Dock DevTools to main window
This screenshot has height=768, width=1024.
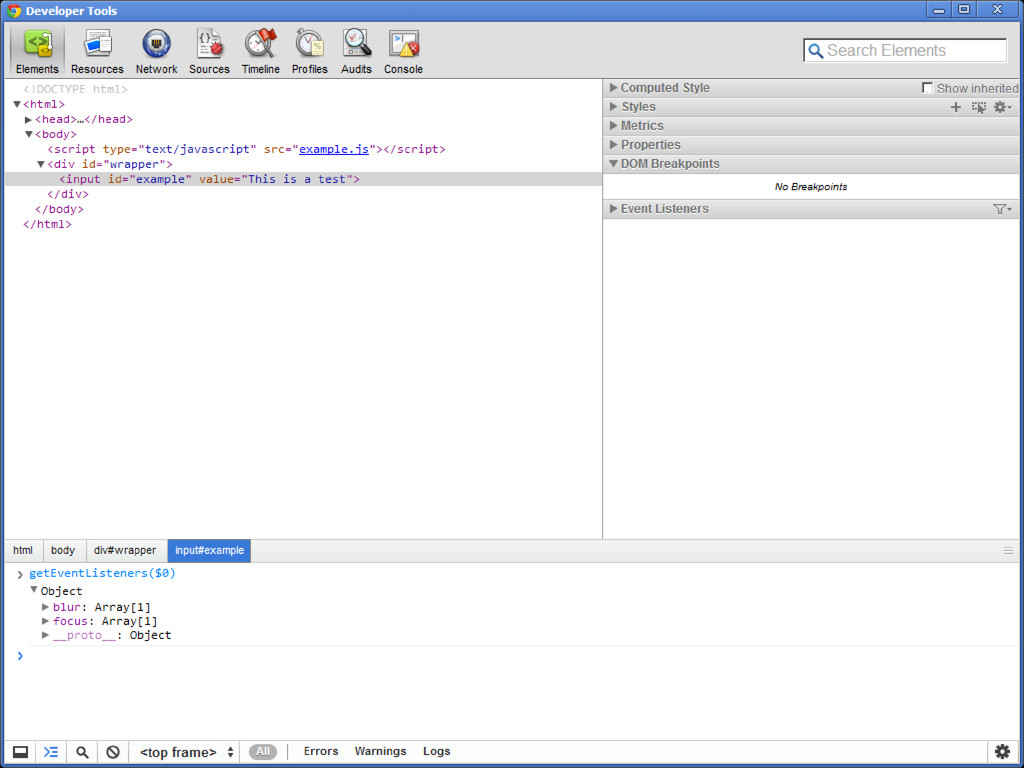tap(20, 752)
